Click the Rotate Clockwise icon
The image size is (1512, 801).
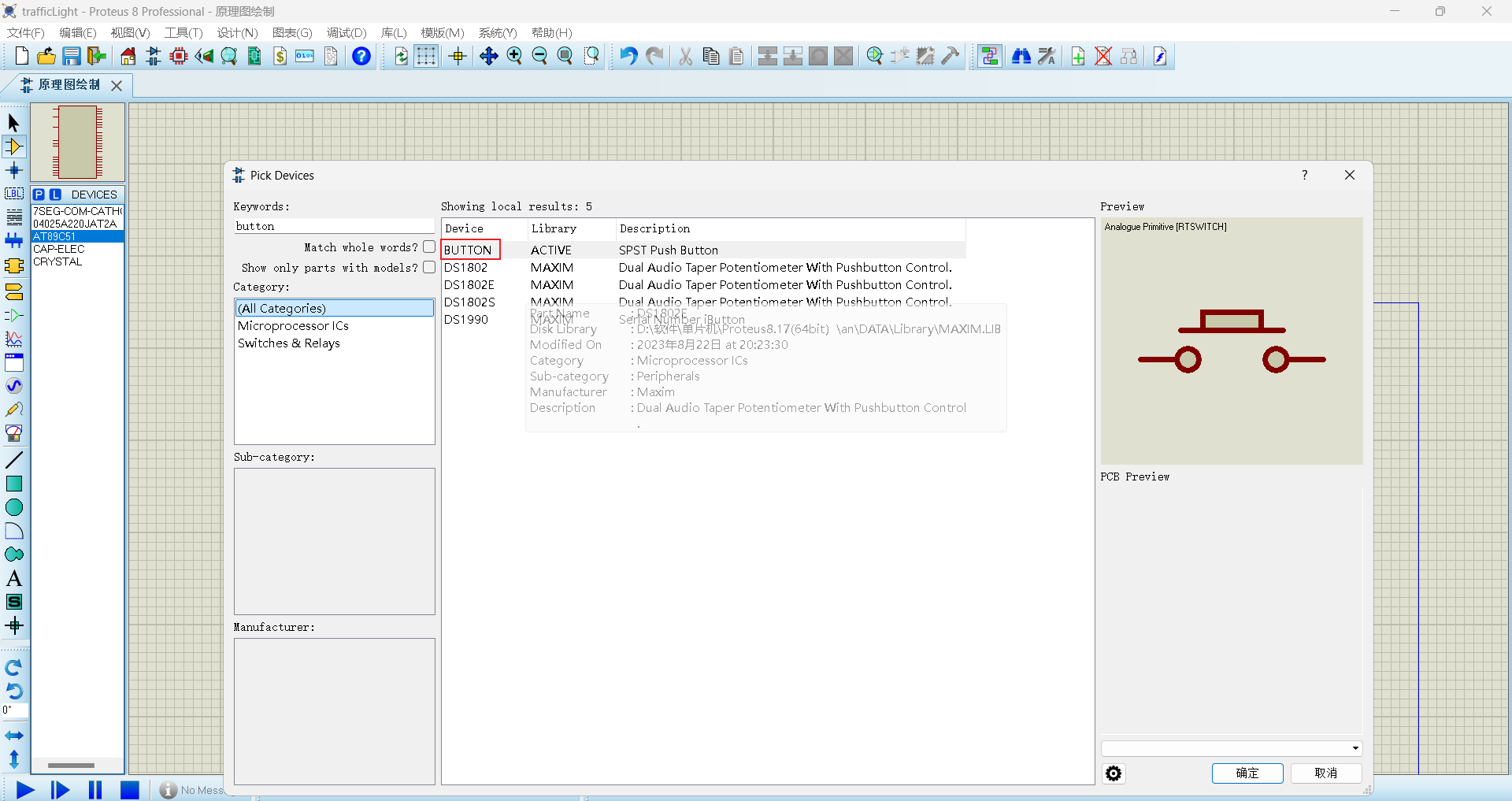pos(14,668)
